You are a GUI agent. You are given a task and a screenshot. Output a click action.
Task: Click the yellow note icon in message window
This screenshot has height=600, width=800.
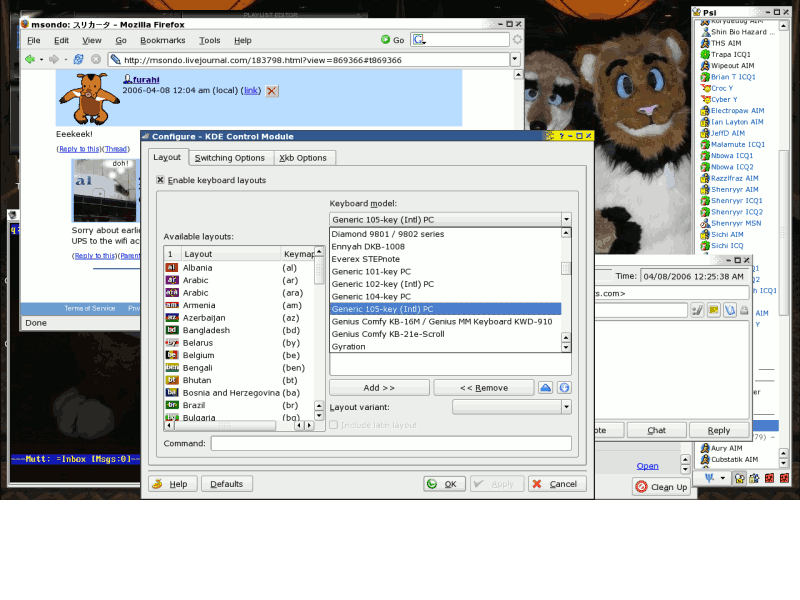pos(713,310)
